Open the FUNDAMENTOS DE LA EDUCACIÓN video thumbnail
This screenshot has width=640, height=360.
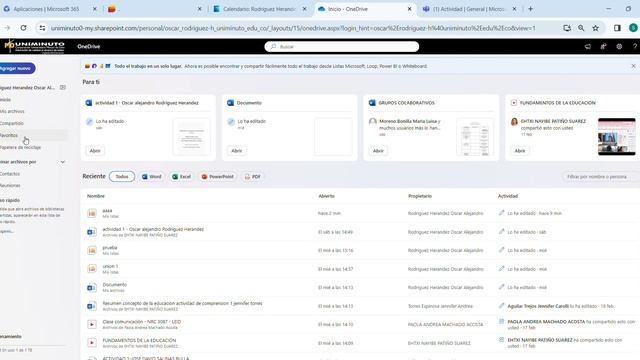617,137
